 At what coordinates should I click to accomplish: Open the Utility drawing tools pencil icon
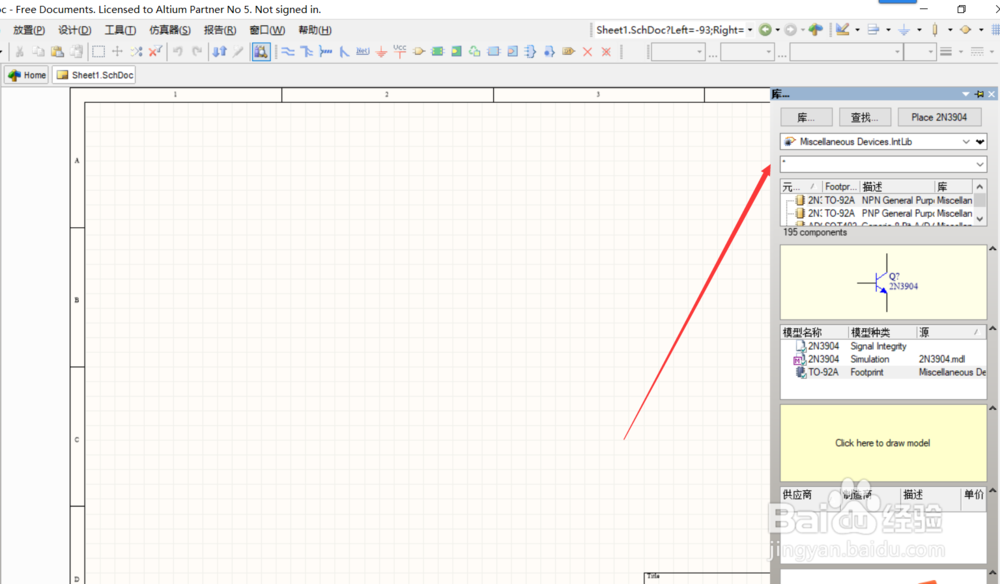point(842,29)
